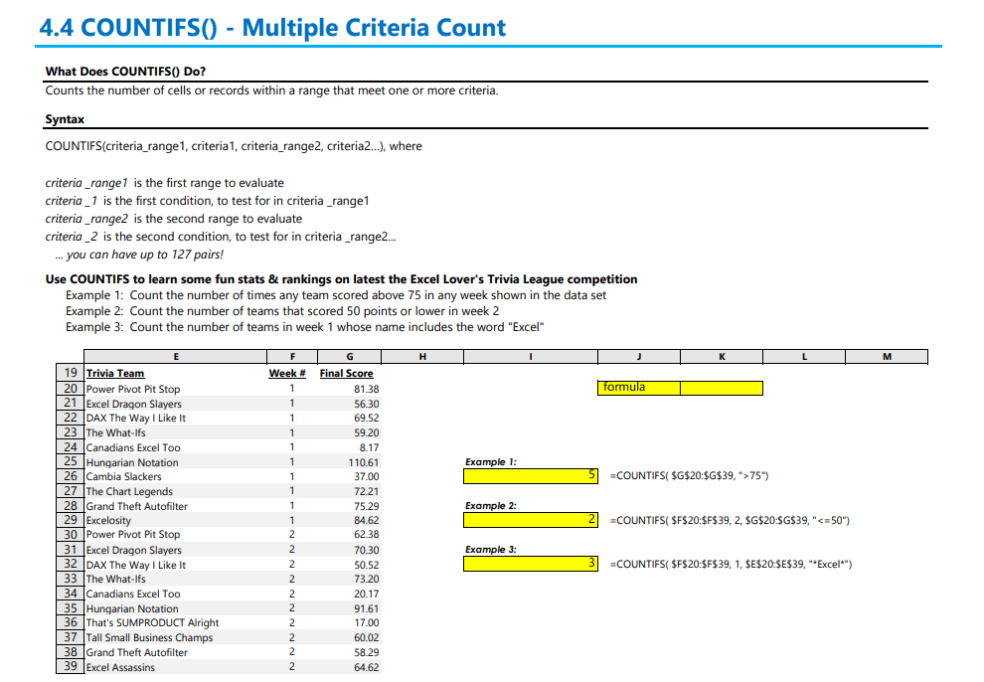Click column header G
This screenshot has height=682, width=984.
[x=347, y=356]
